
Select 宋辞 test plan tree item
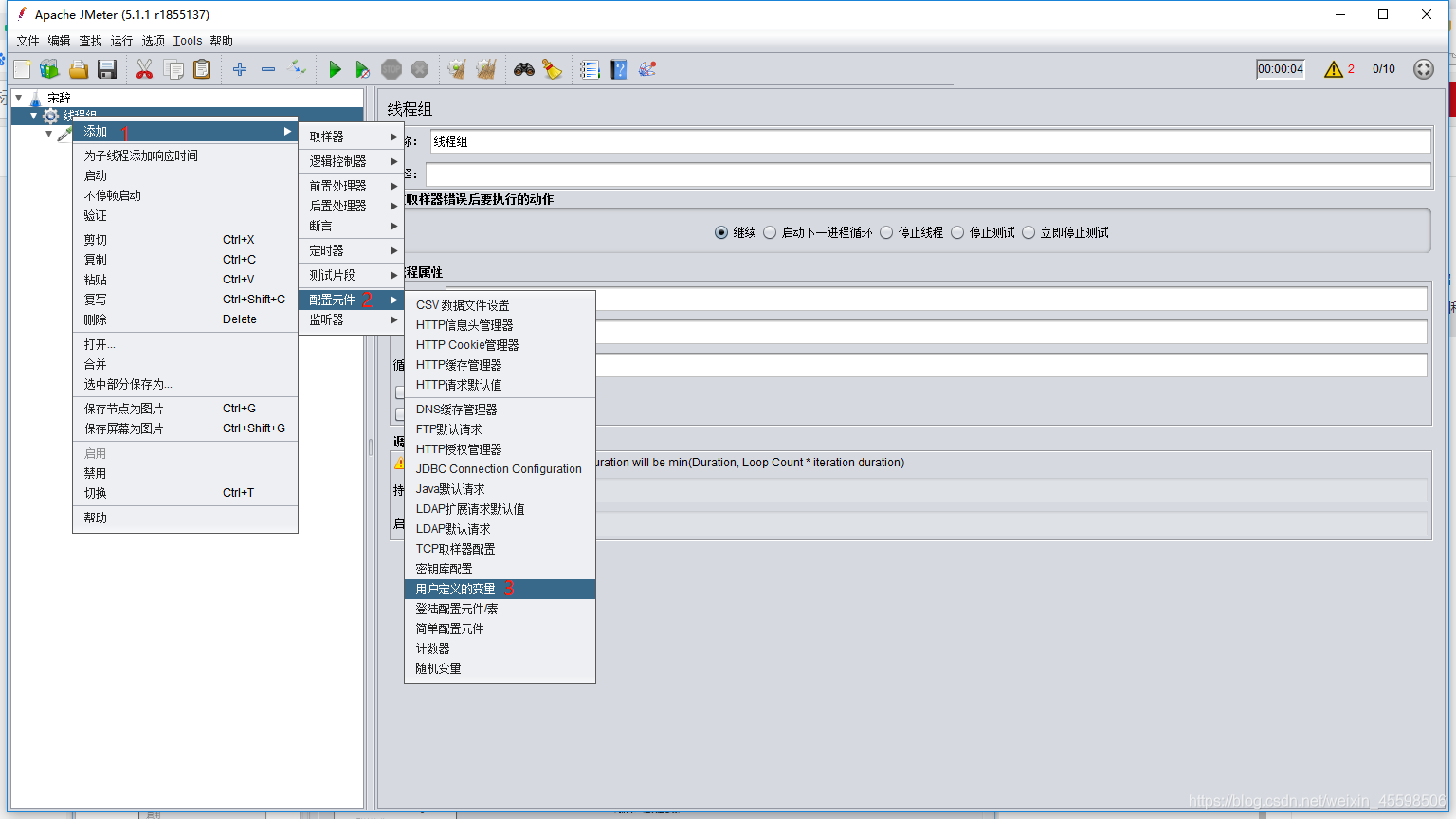tap(59, 98)
